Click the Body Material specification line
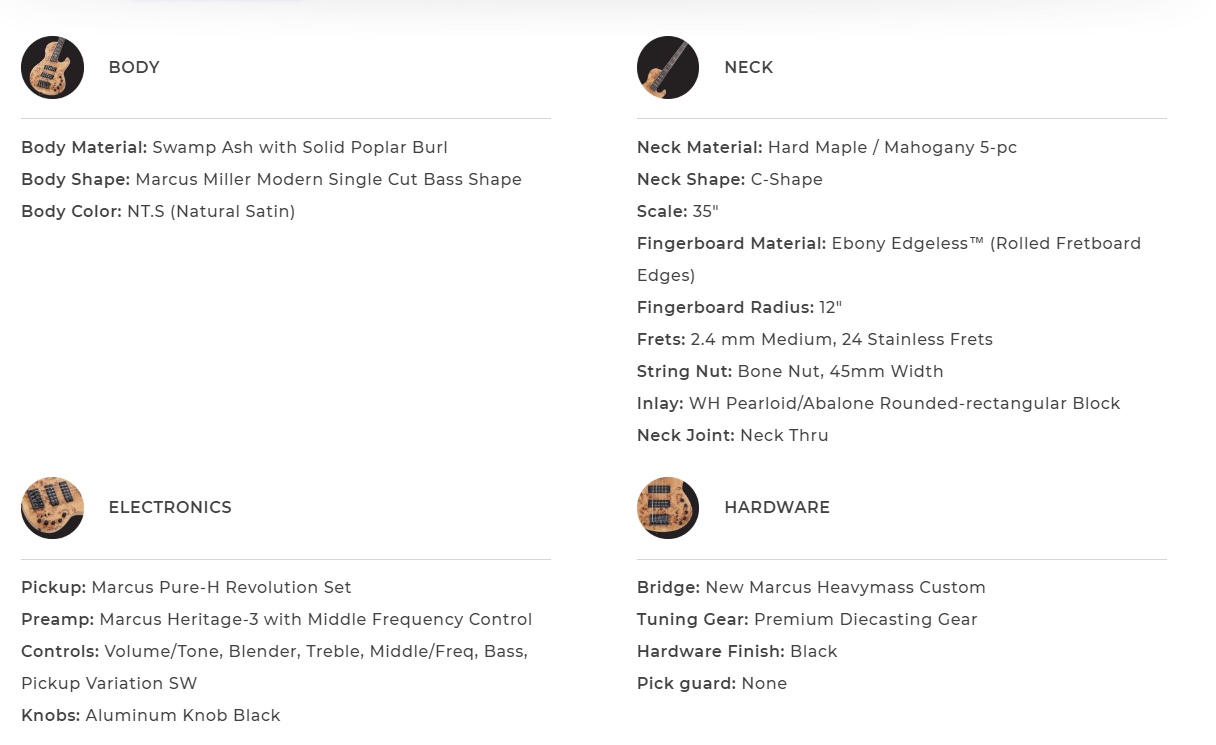This screenshot has width=1216, height=745. pyautogui.click(x=234, y=148)
